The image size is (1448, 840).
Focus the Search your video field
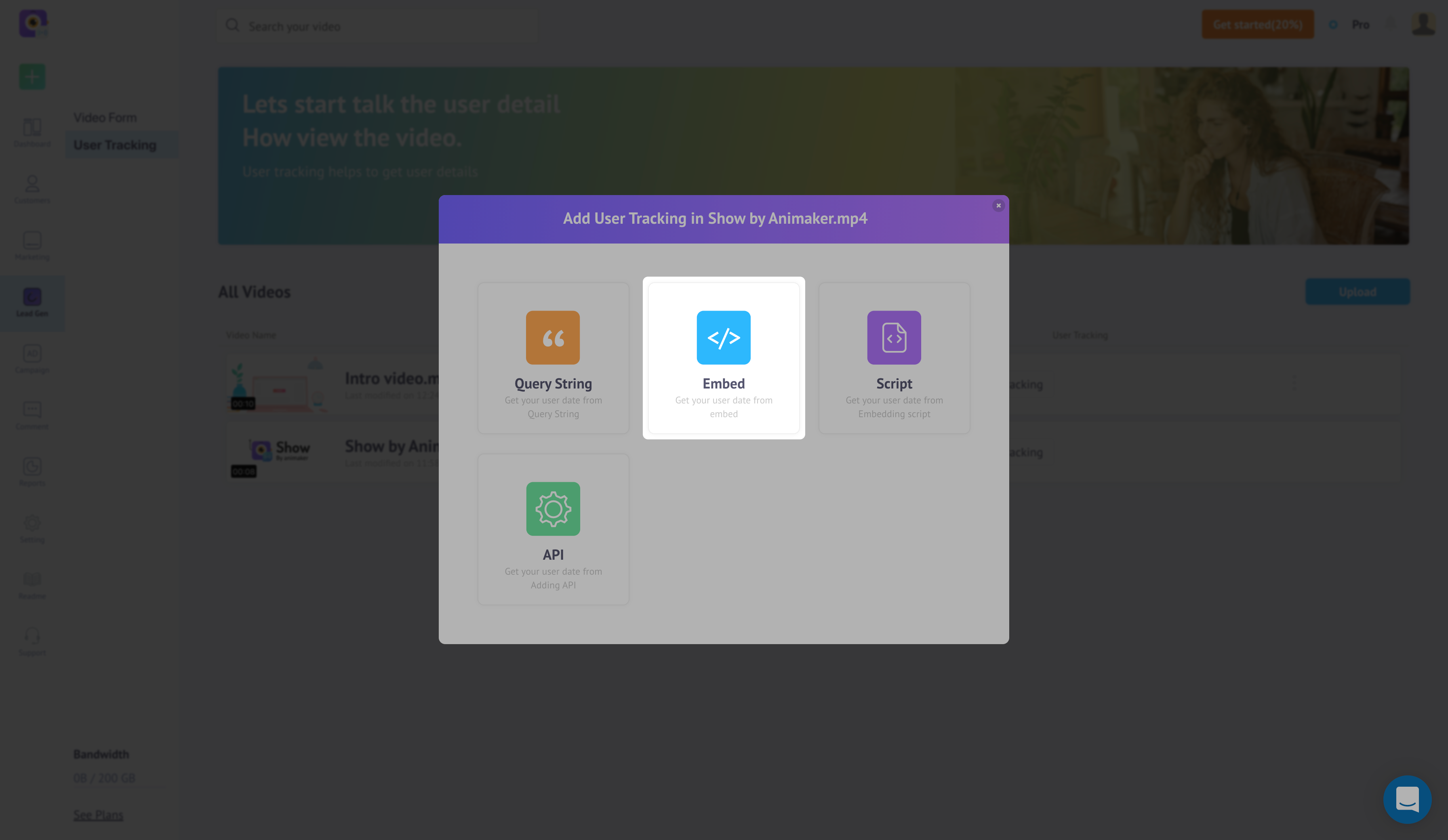tap(378, 26)
